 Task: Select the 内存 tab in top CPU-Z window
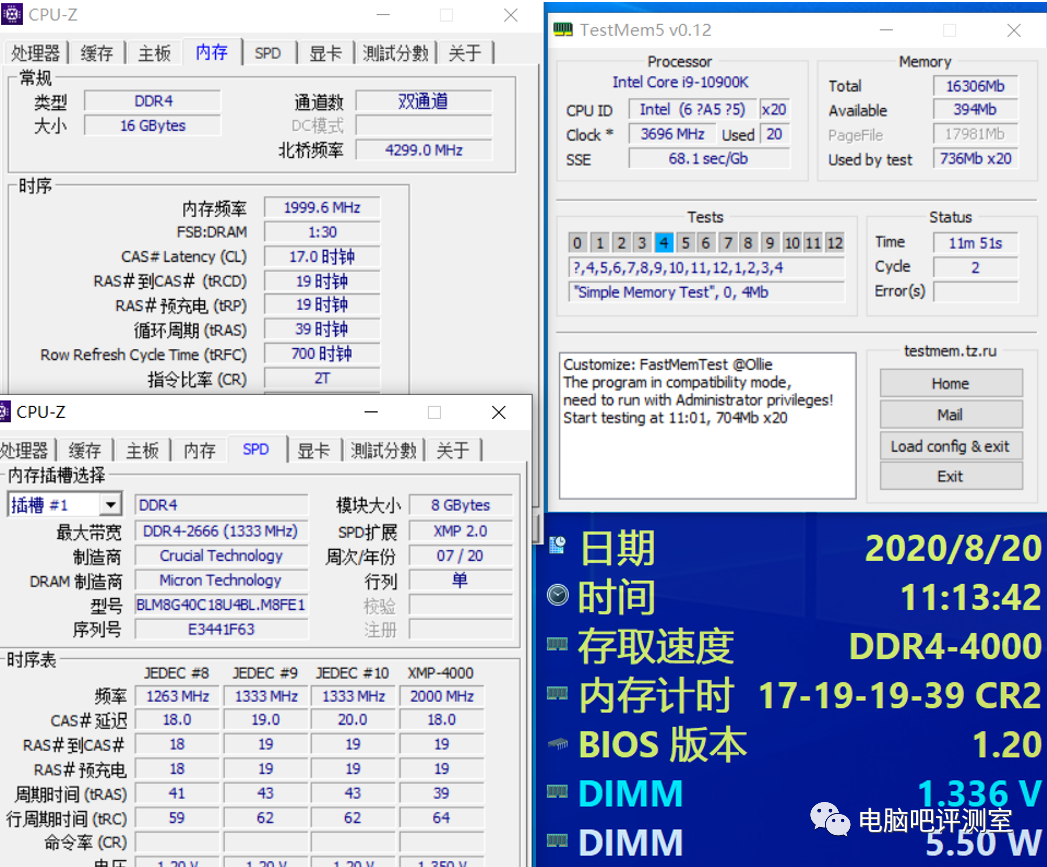click(212, 51)
